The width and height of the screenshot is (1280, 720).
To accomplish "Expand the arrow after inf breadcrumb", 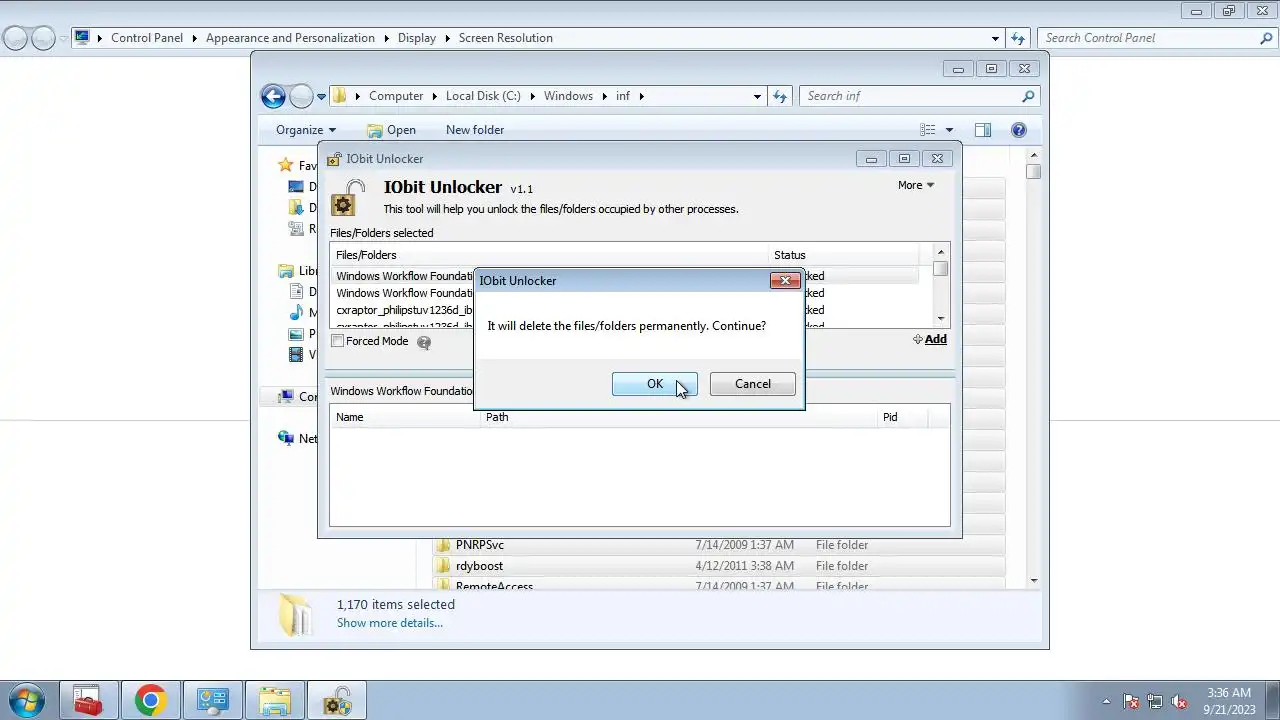I will tap(641, 96).
